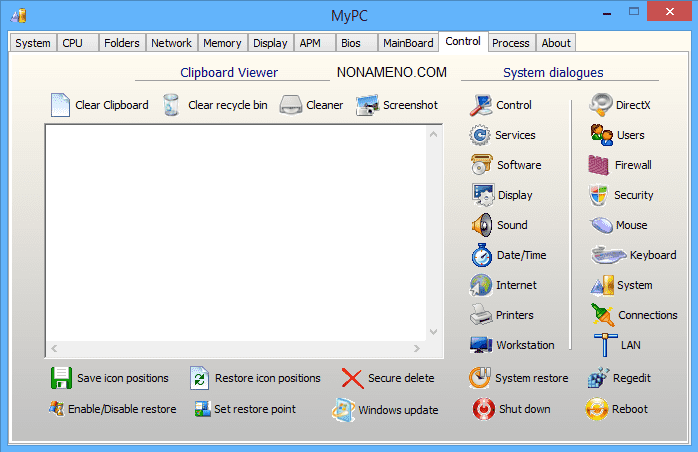Open the MainBoard tab

tap(408, 43)
